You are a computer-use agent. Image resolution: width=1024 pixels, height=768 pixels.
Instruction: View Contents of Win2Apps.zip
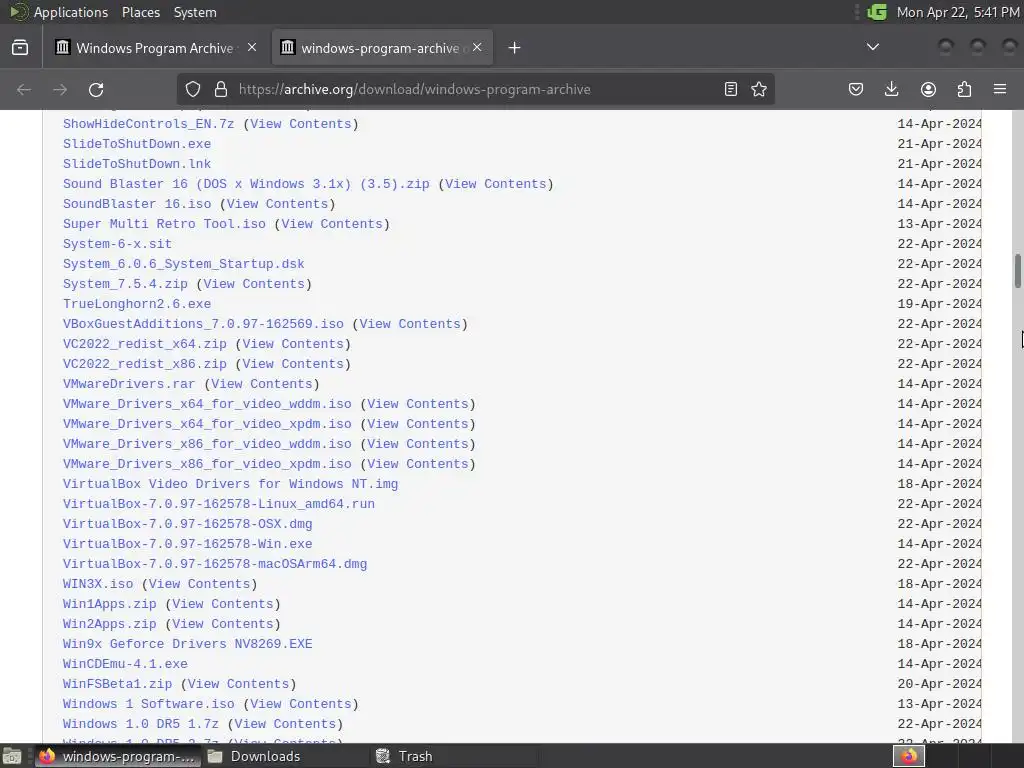pos(223,624)
